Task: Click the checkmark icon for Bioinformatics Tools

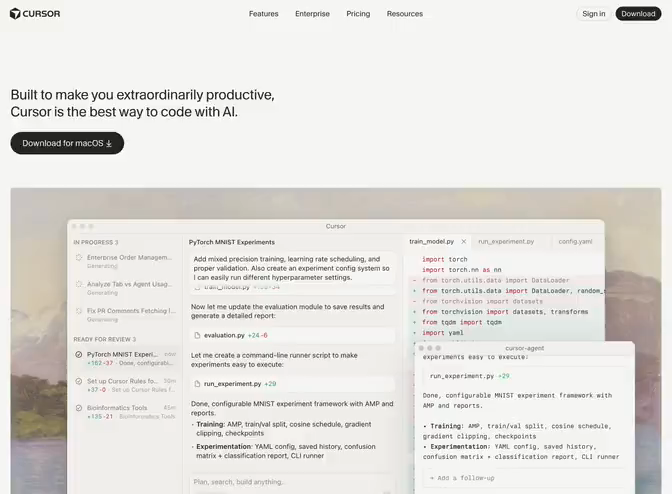Action: tap(79, 408)
